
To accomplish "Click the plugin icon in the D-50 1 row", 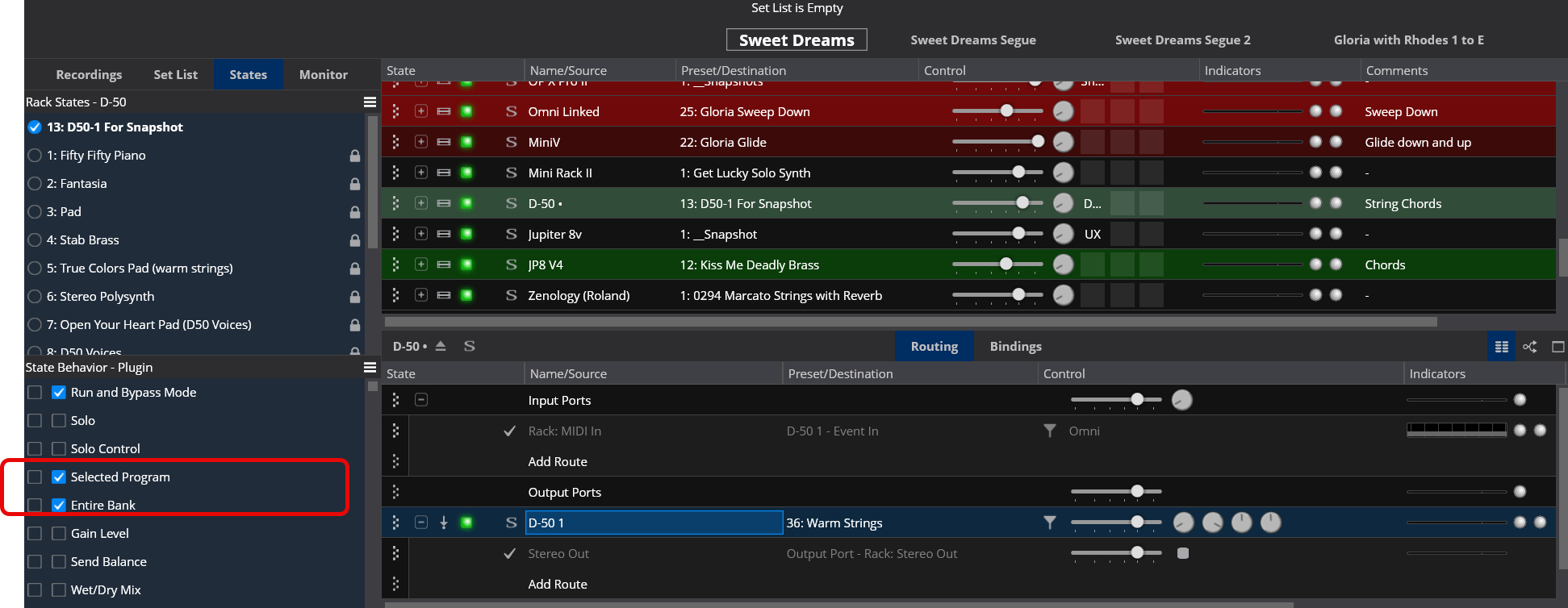I will [x=444, y=523].
